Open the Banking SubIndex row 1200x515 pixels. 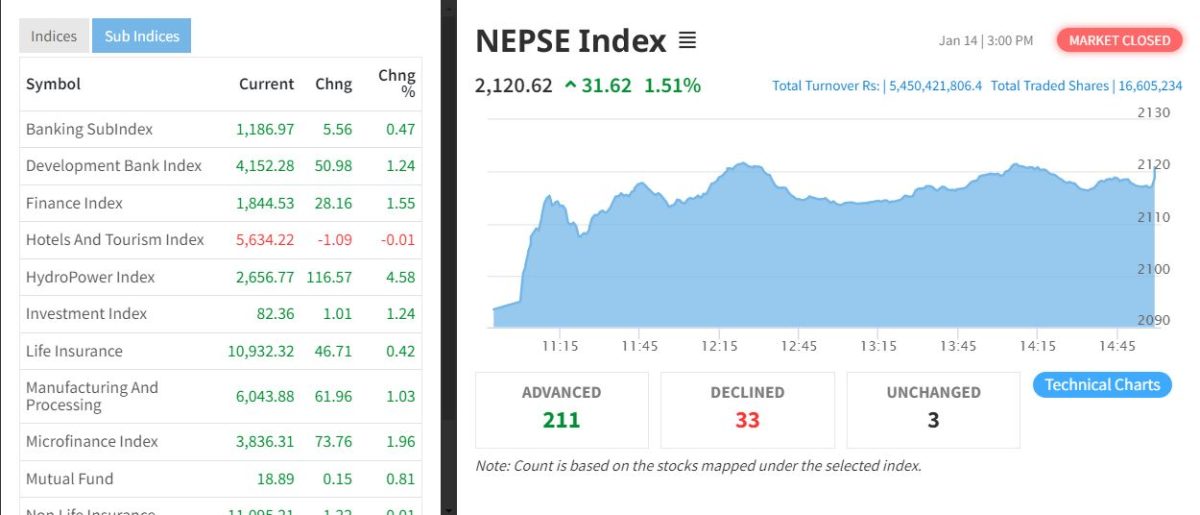tap(89, 129)
